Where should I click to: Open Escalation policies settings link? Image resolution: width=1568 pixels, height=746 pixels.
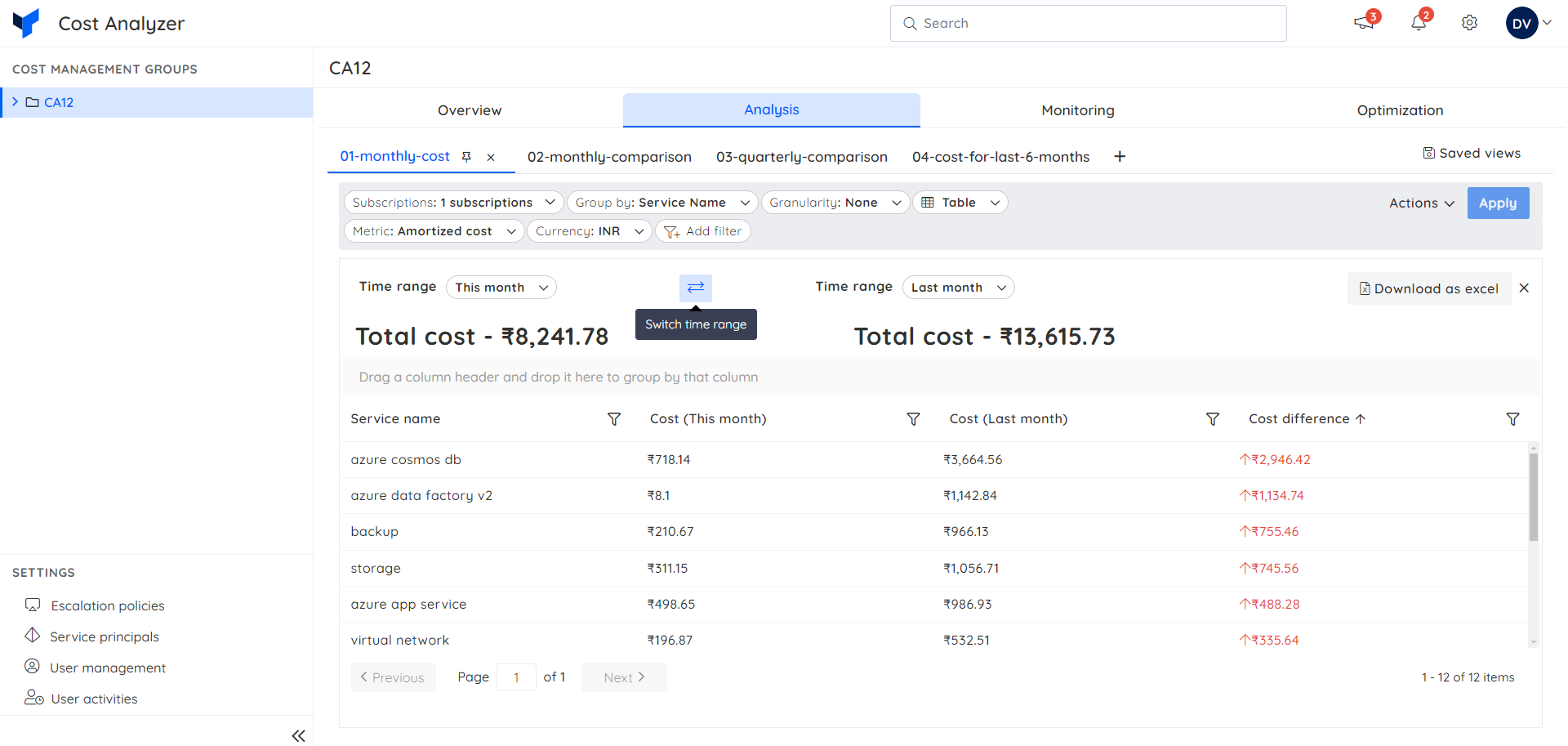click(x=108, y=605)
